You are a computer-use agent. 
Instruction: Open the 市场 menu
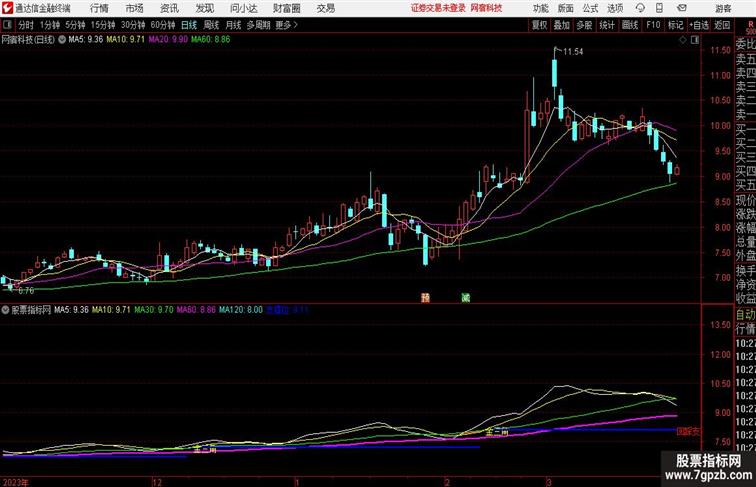(x=135, y=8)
